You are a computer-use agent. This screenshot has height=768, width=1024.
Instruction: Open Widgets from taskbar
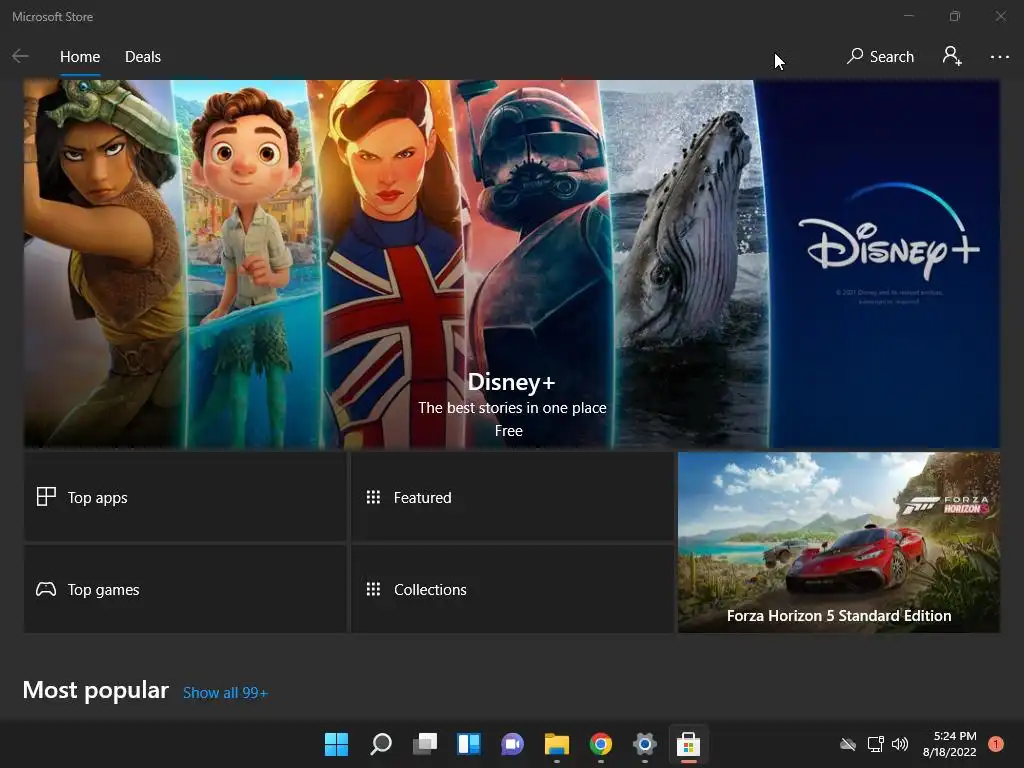[469, 744]
